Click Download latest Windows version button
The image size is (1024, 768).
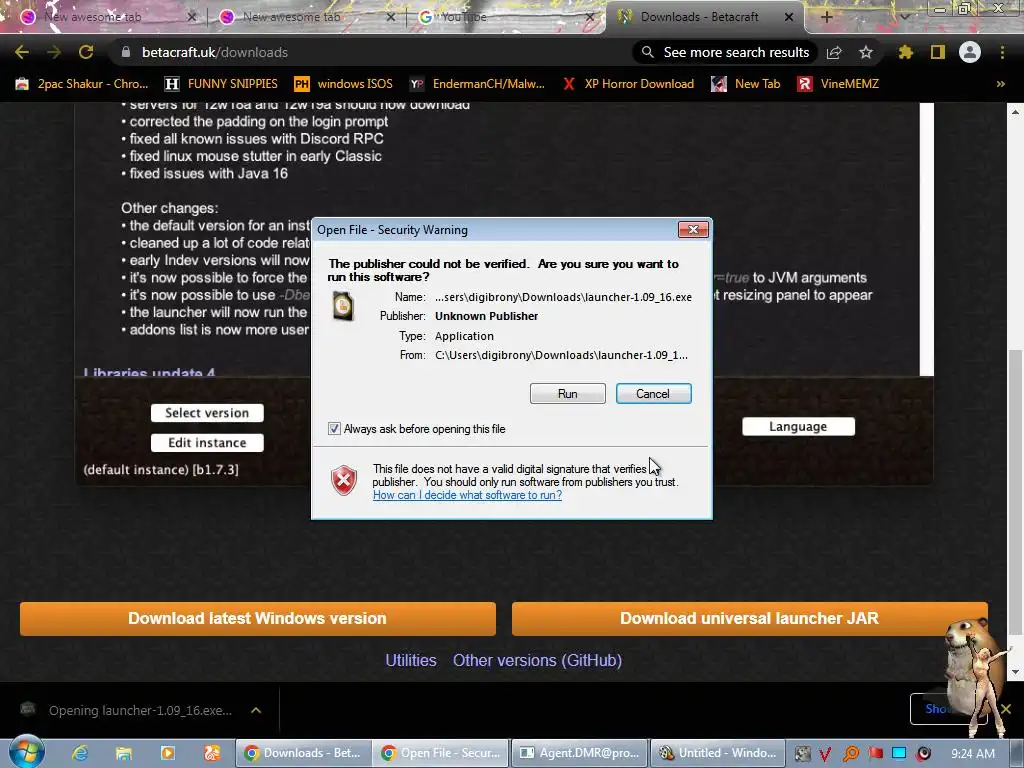pyautogui.click(x=257, y=618)
